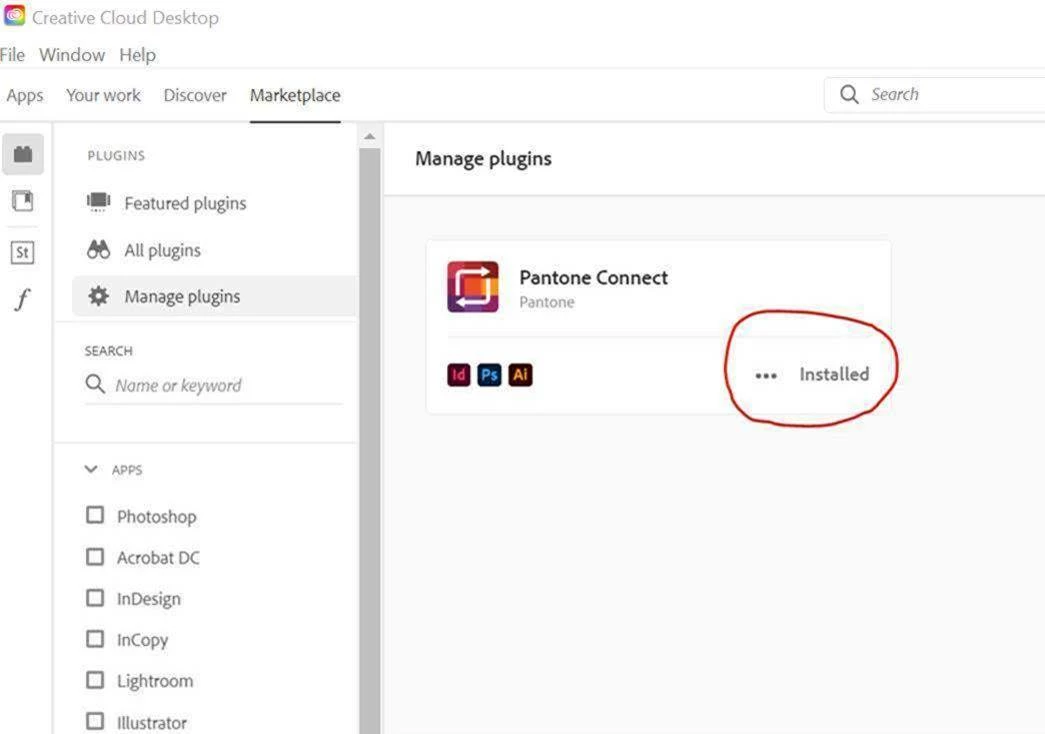Open the Pantone Connect plugin title

point(593,277)
